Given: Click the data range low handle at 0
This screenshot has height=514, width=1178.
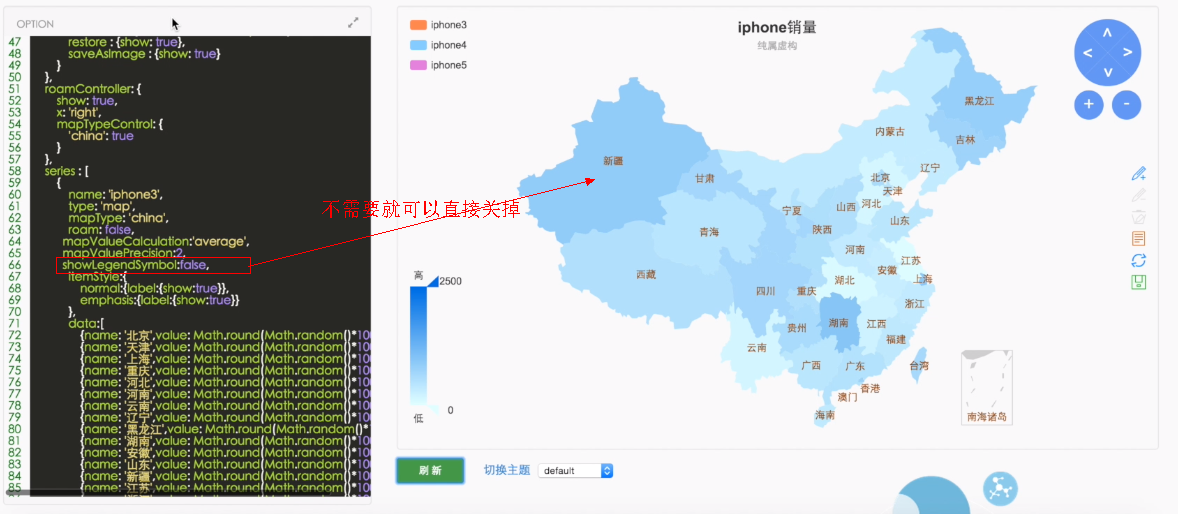Looking at the screenshot, I should (433, 410).
